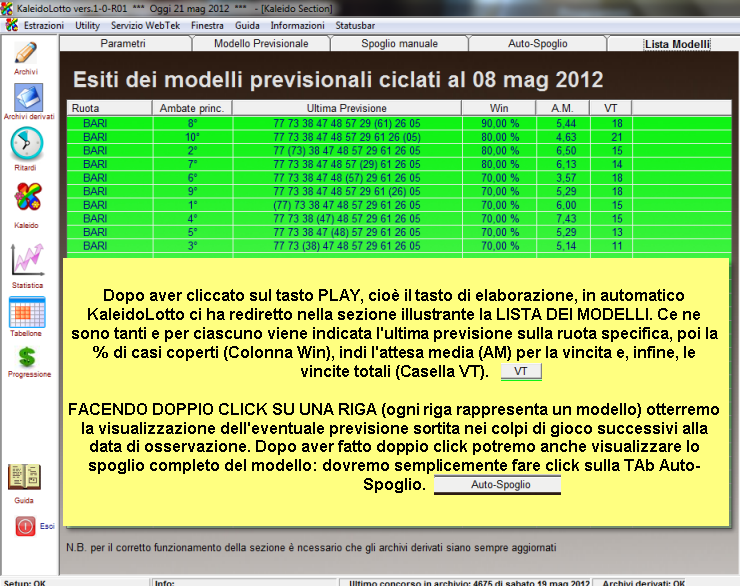
Task: Click forecast '77 73 38 47 48 57 29 (61) 26 05'
Action: (x=346, y=123)
